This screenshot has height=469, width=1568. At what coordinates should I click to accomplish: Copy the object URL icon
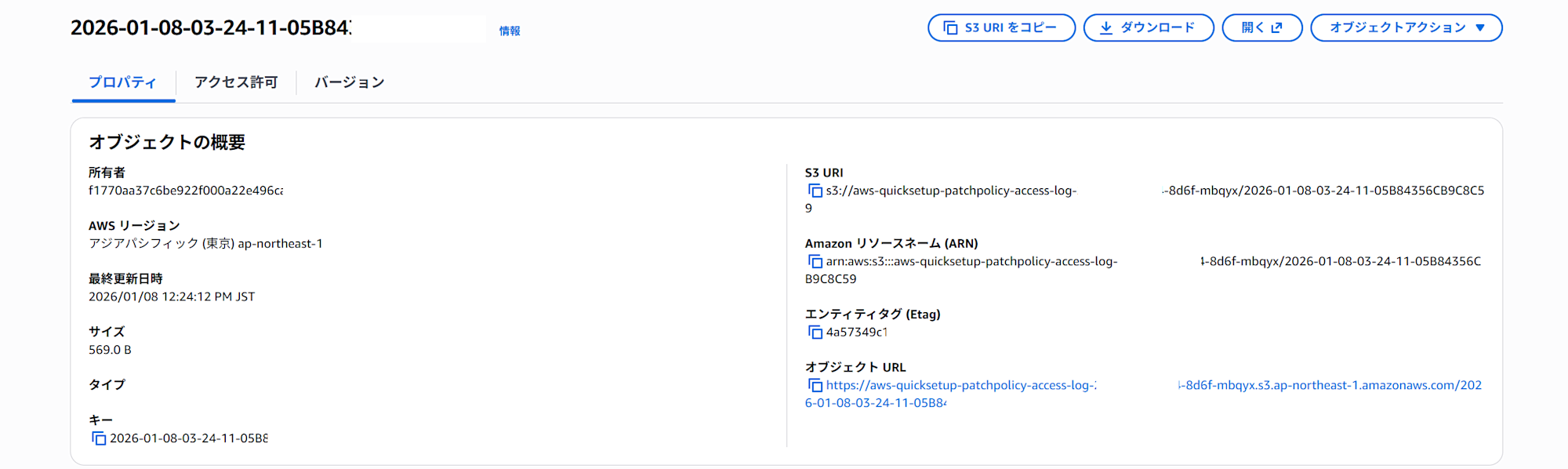pyautogui.click(x=815, y=385)
